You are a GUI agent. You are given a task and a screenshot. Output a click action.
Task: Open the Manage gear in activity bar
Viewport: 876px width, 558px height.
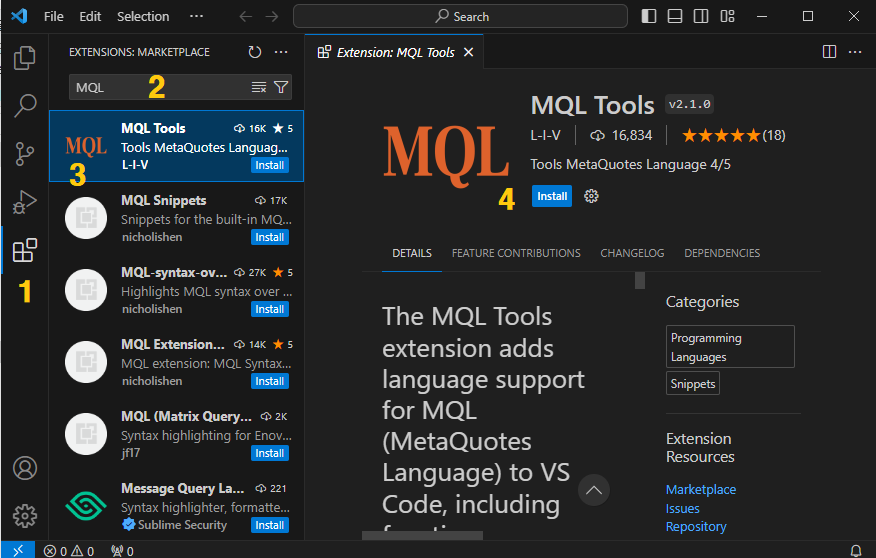click(25, 516)
